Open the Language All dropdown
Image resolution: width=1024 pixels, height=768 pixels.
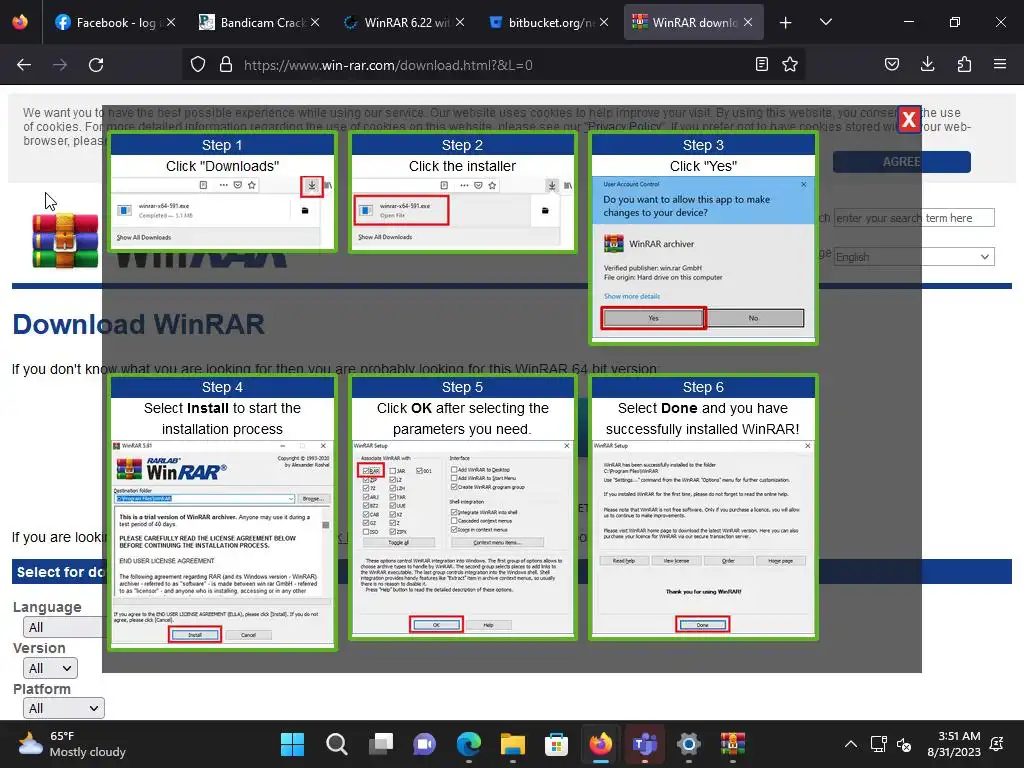tap(63, 628)
